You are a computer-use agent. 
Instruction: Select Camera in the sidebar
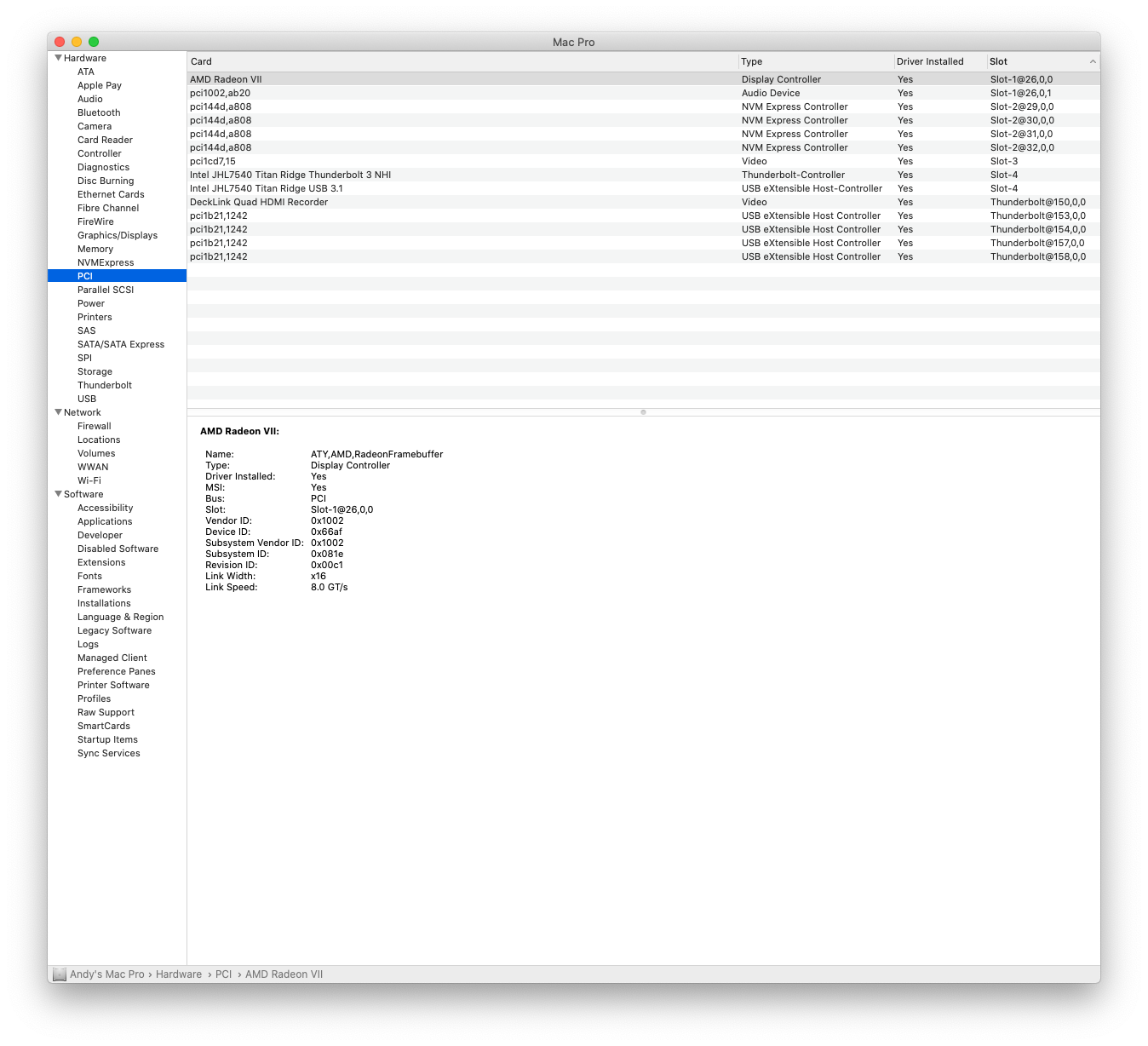95,126
